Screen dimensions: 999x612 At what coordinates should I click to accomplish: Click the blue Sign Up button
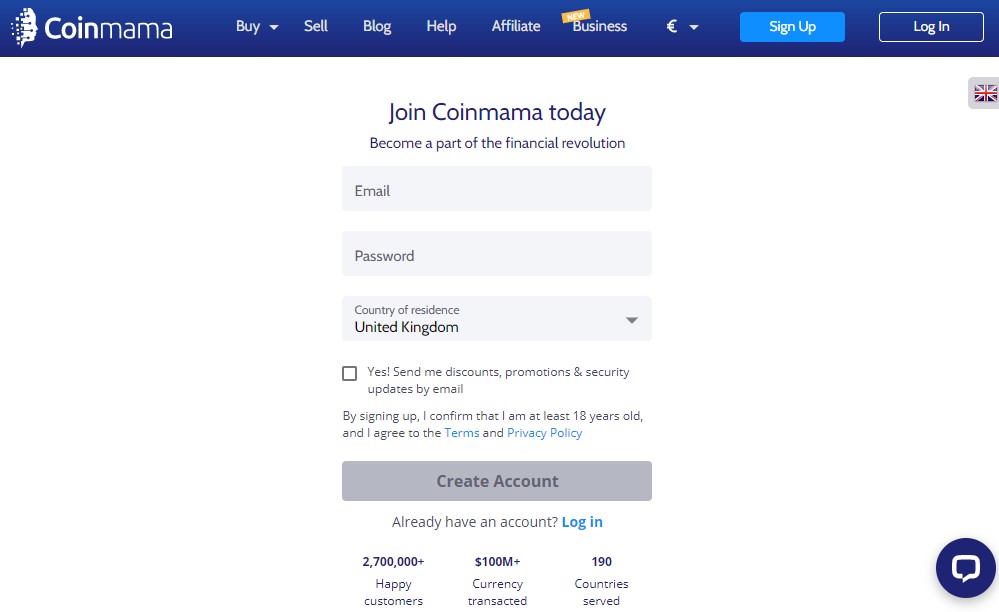pyautogui.click(x=792, y=27)
